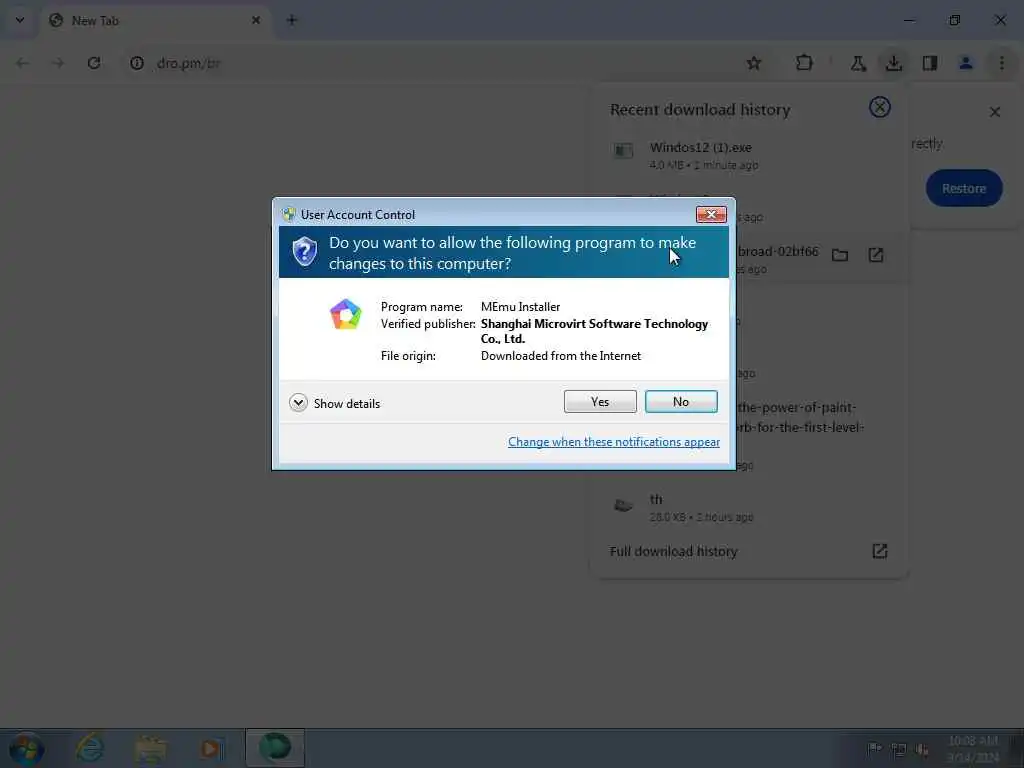Open the Chrome three-dot menu

pos(1001,63)
